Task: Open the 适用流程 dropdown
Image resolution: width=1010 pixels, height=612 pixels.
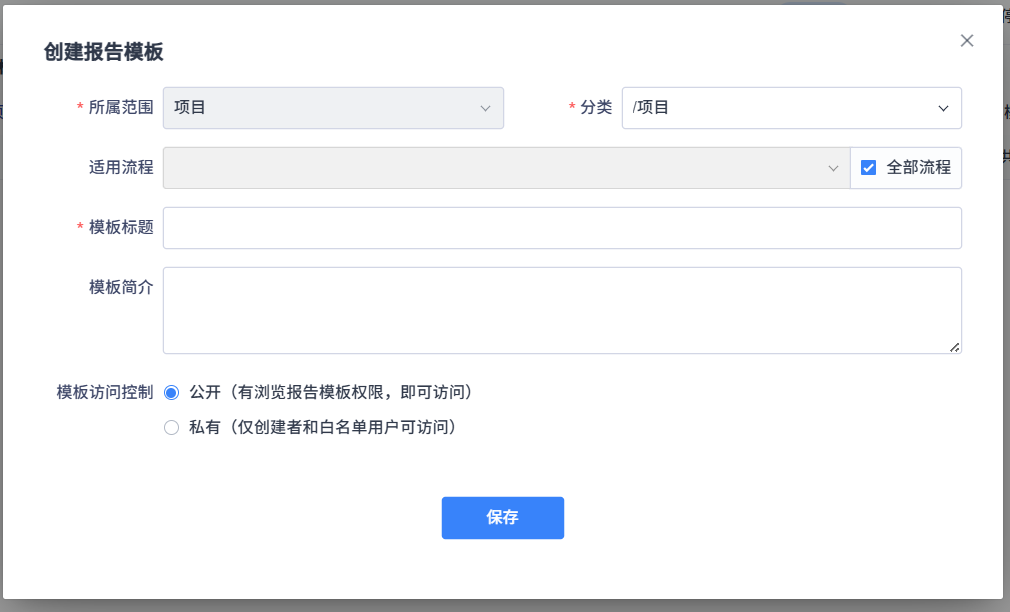Action: tap(506, 168)
